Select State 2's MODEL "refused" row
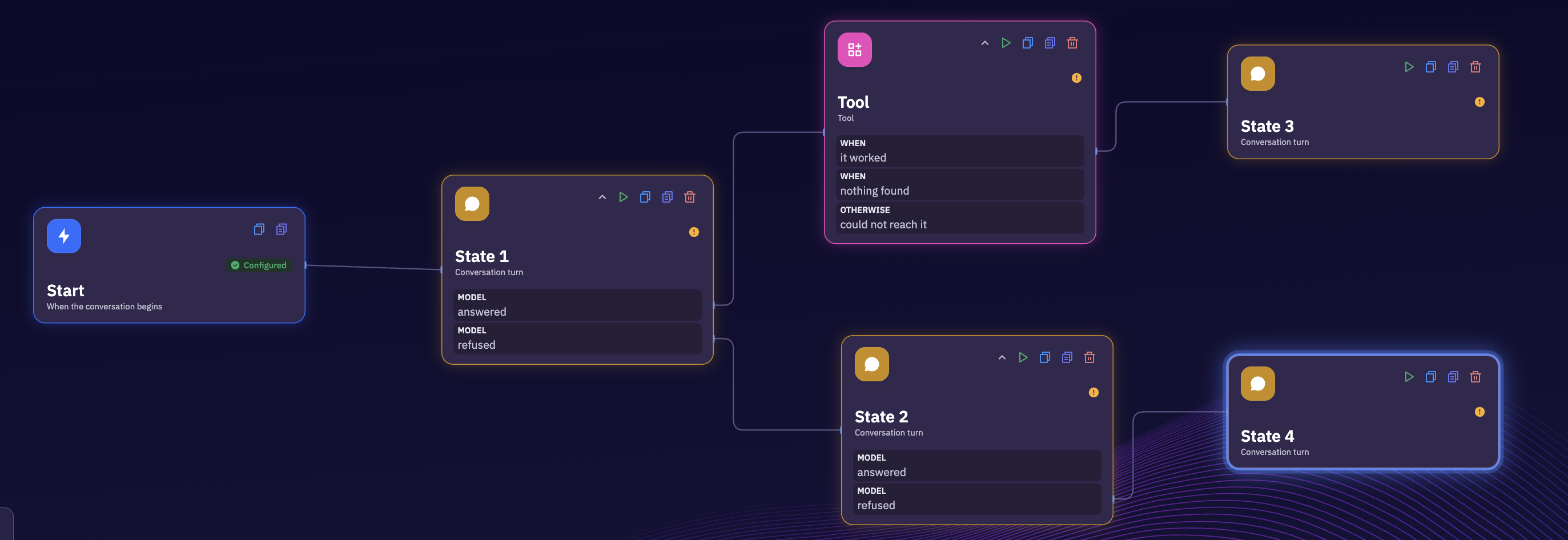Image resolution: width=1568 pixels, height=540 pixels. click(977, 498)
